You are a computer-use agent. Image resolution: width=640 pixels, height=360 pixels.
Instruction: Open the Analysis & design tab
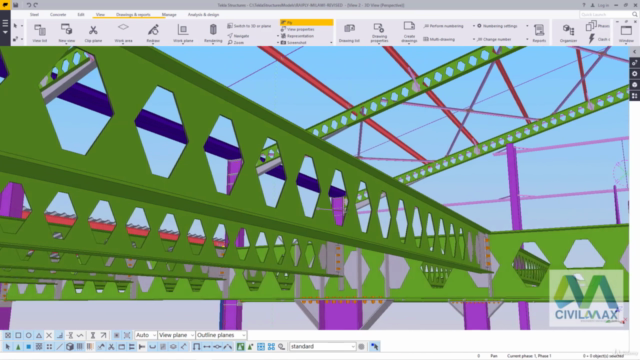click(x=203, y=14)
